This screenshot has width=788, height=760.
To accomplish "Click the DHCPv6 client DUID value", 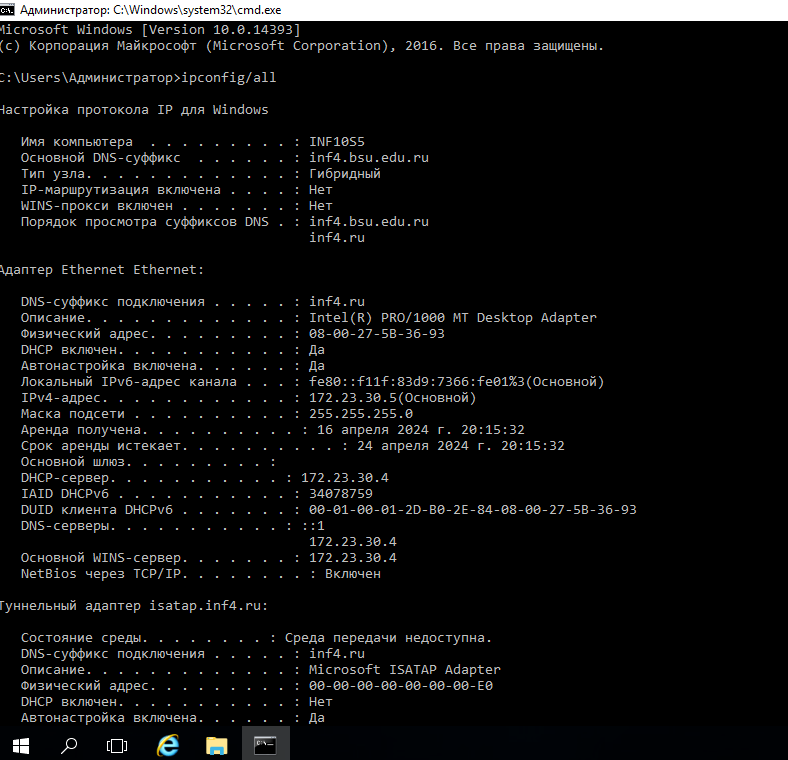I will (473, 510).
